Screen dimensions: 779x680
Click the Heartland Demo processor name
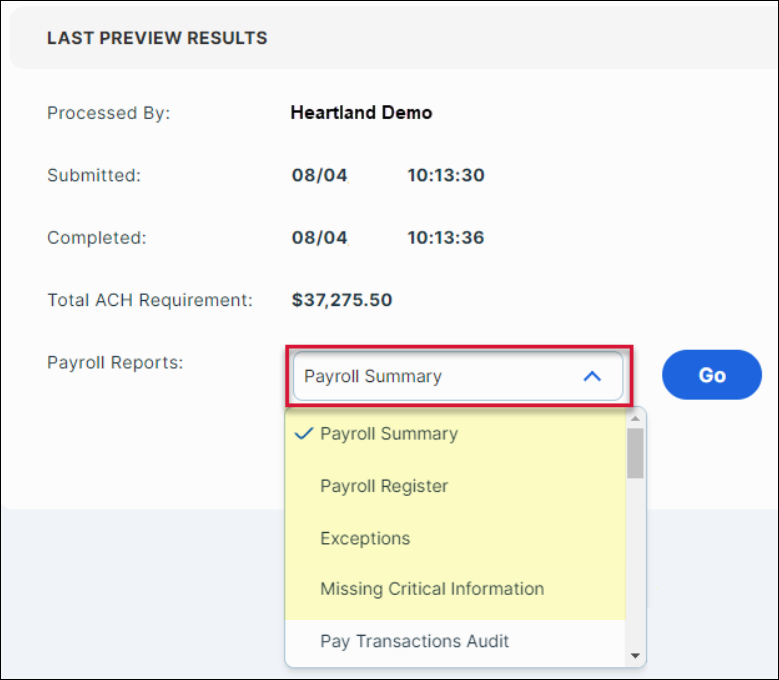click(x=361, y=113)
